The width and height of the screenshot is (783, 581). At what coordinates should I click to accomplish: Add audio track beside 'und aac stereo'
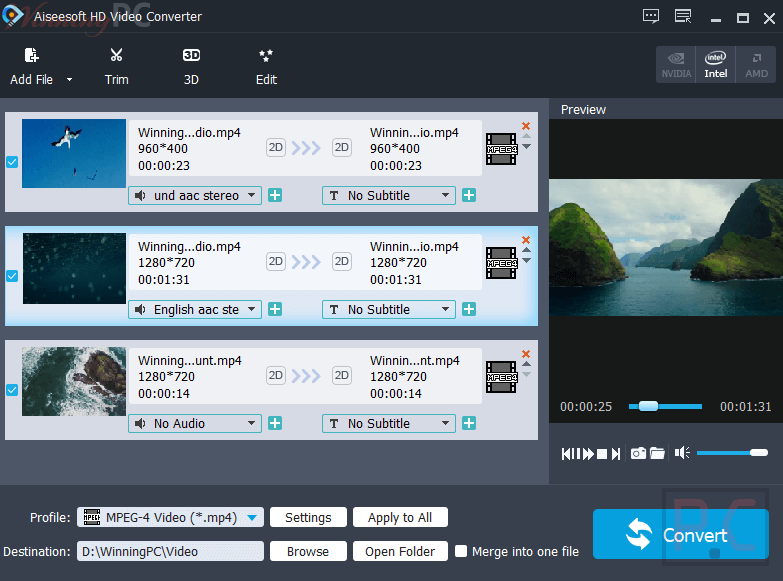pyautogui.click(x=275, y=195)
